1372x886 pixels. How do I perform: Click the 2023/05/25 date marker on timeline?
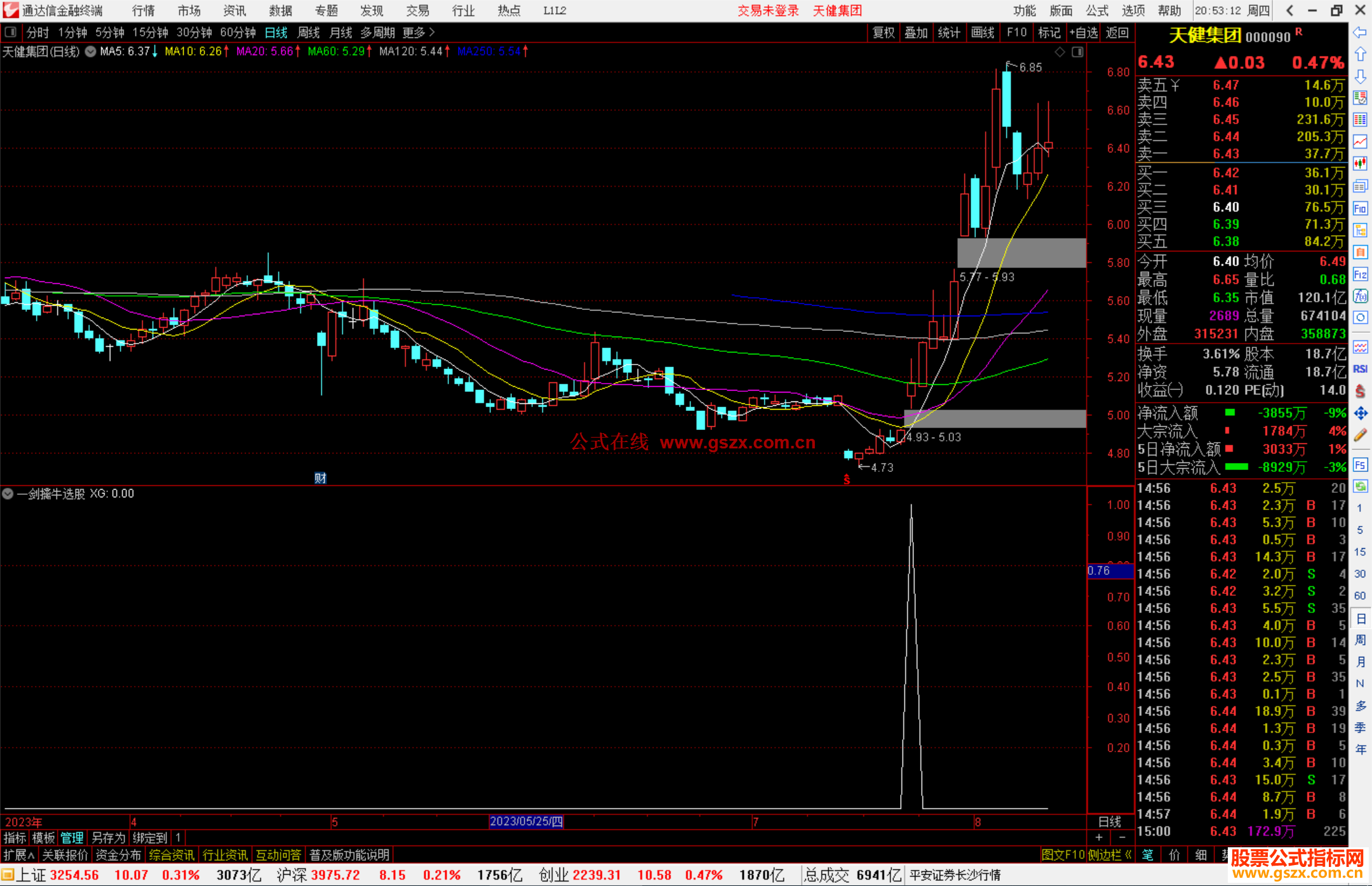pos(526,821)
